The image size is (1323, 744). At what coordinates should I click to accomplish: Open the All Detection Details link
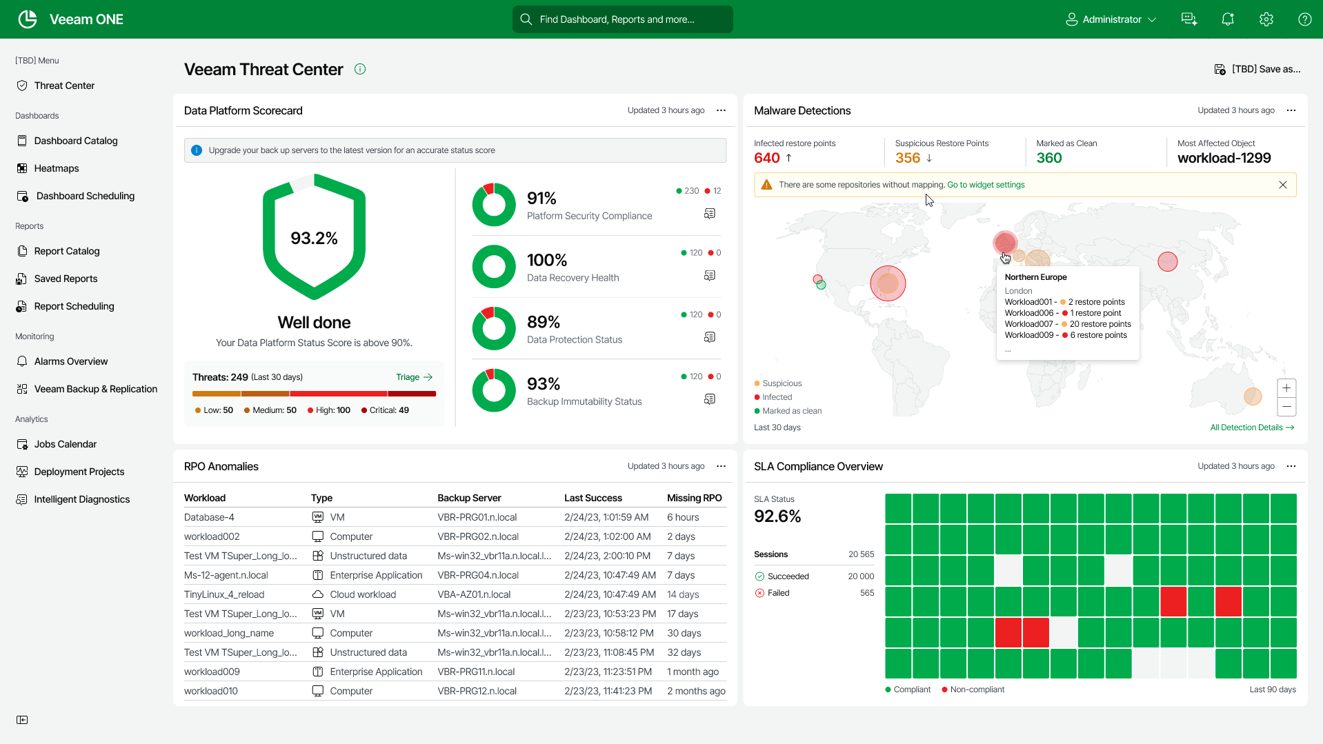click(x=1251, y=427)
